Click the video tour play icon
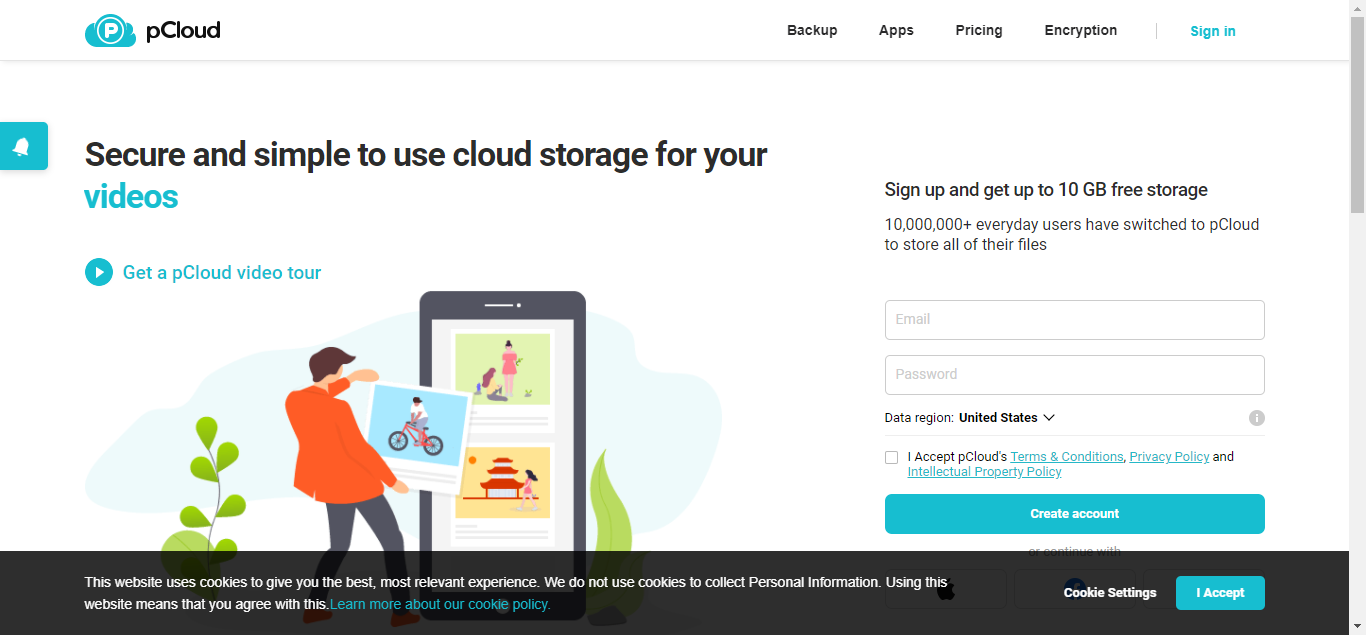 click(x=99, y=272)
